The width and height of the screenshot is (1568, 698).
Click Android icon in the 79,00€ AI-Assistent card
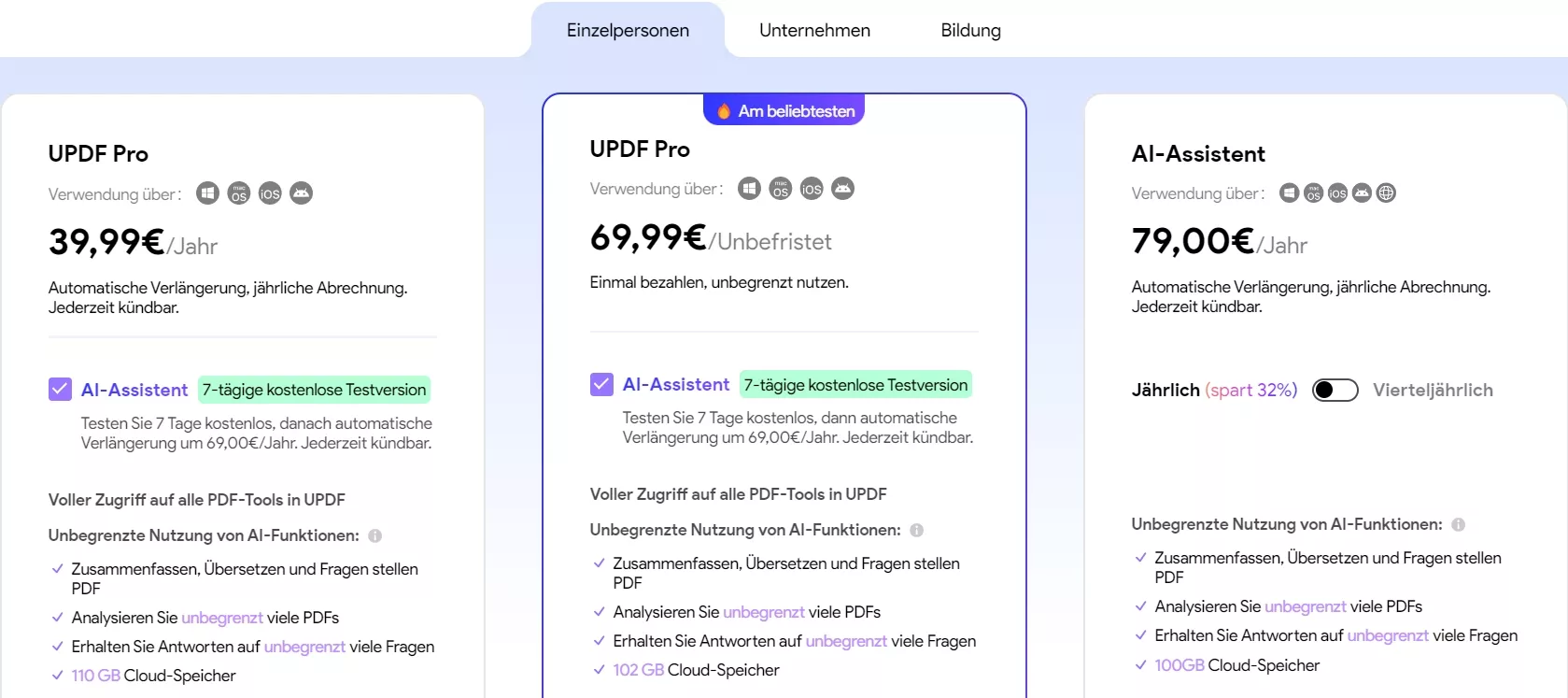click(x=1363, y=193)
